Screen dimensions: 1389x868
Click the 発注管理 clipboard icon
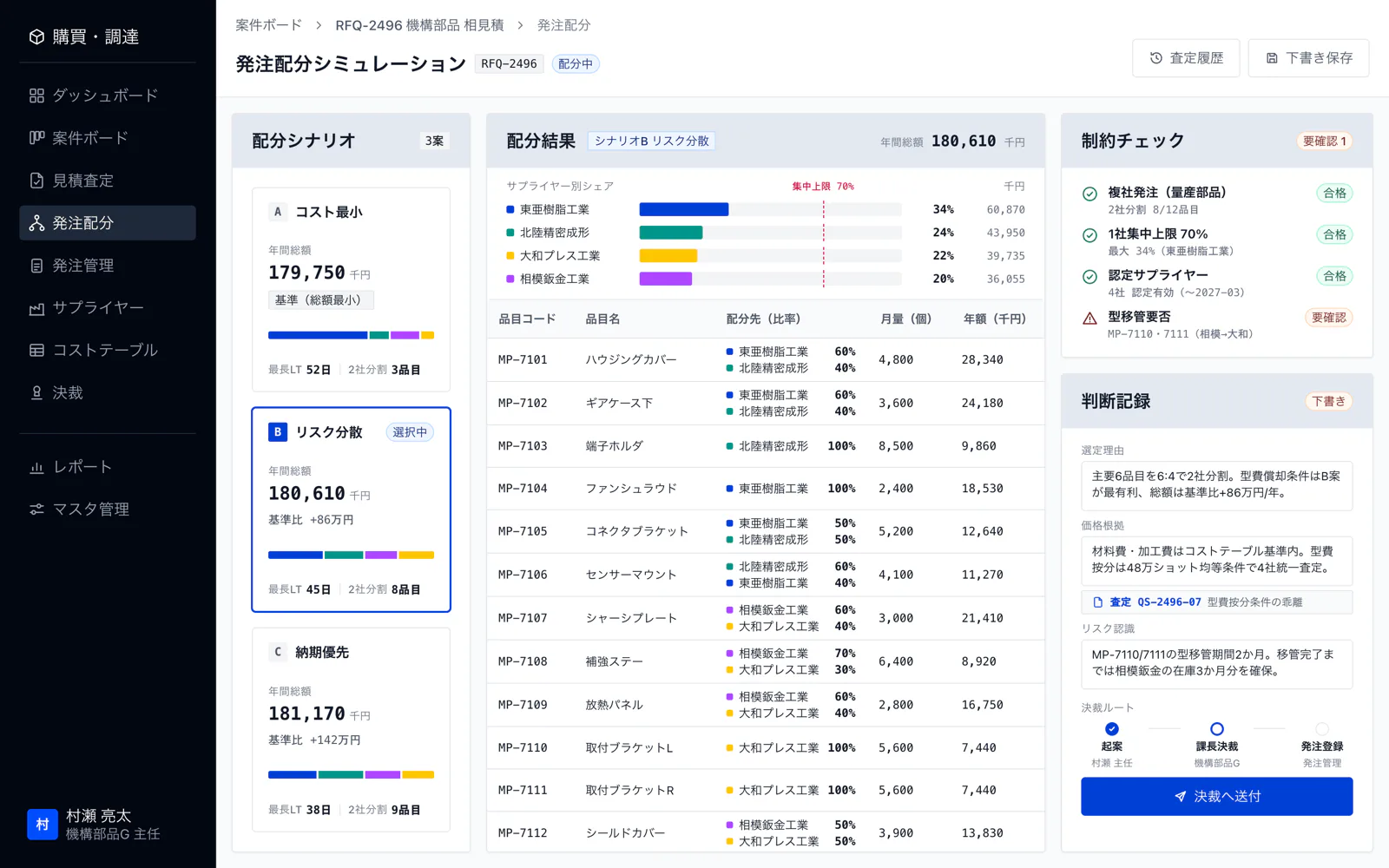36,266
